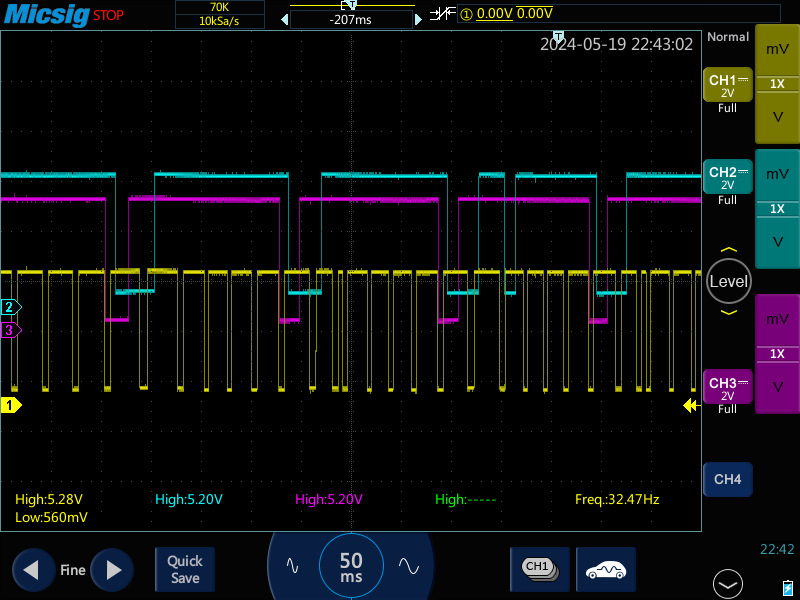
Task: Tap the compressed-wave timebase icon left of 50ms
Action: tap(292, 565)
